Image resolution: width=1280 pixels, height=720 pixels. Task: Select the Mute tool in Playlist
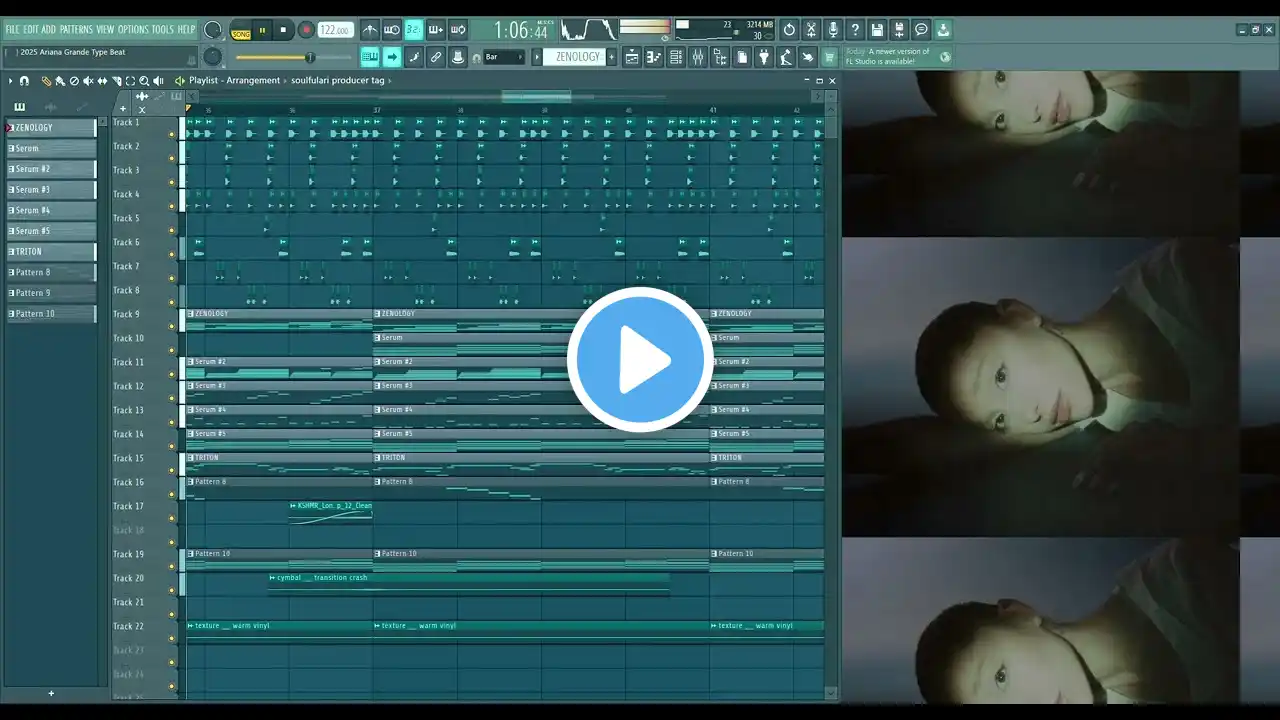(88, 81)
